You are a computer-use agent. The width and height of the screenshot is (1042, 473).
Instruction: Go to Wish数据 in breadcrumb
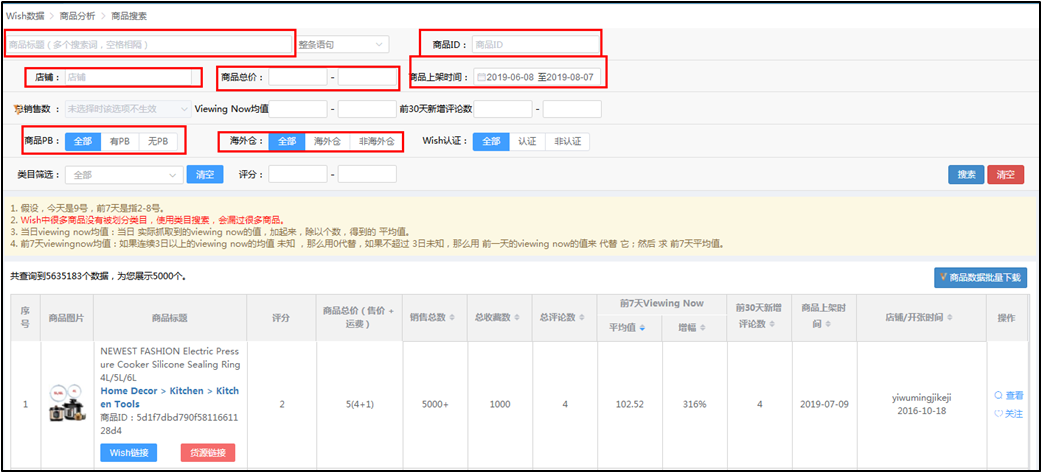[29, 16]
